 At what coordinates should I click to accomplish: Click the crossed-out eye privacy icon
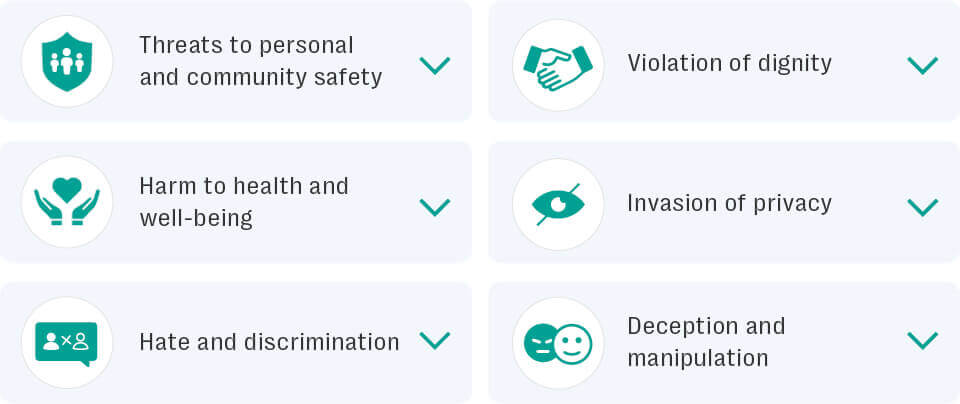coord(558,204)
